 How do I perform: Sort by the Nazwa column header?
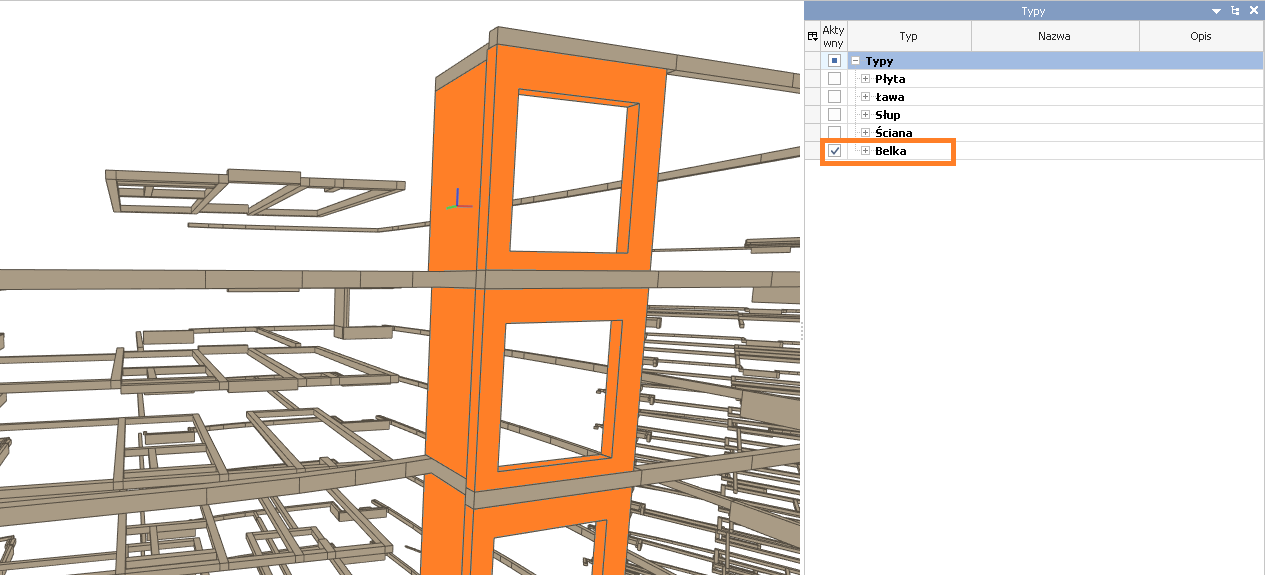(x=1054, y=36)
